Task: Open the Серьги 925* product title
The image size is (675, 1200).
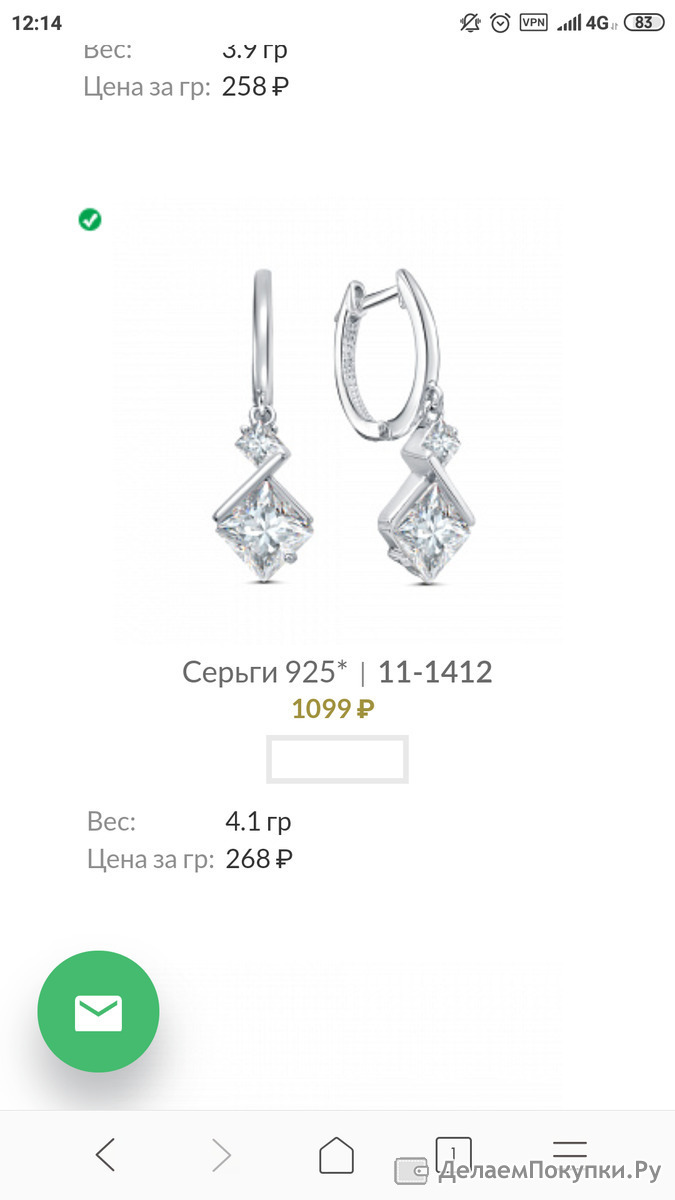Action: [x=264, y=672]
